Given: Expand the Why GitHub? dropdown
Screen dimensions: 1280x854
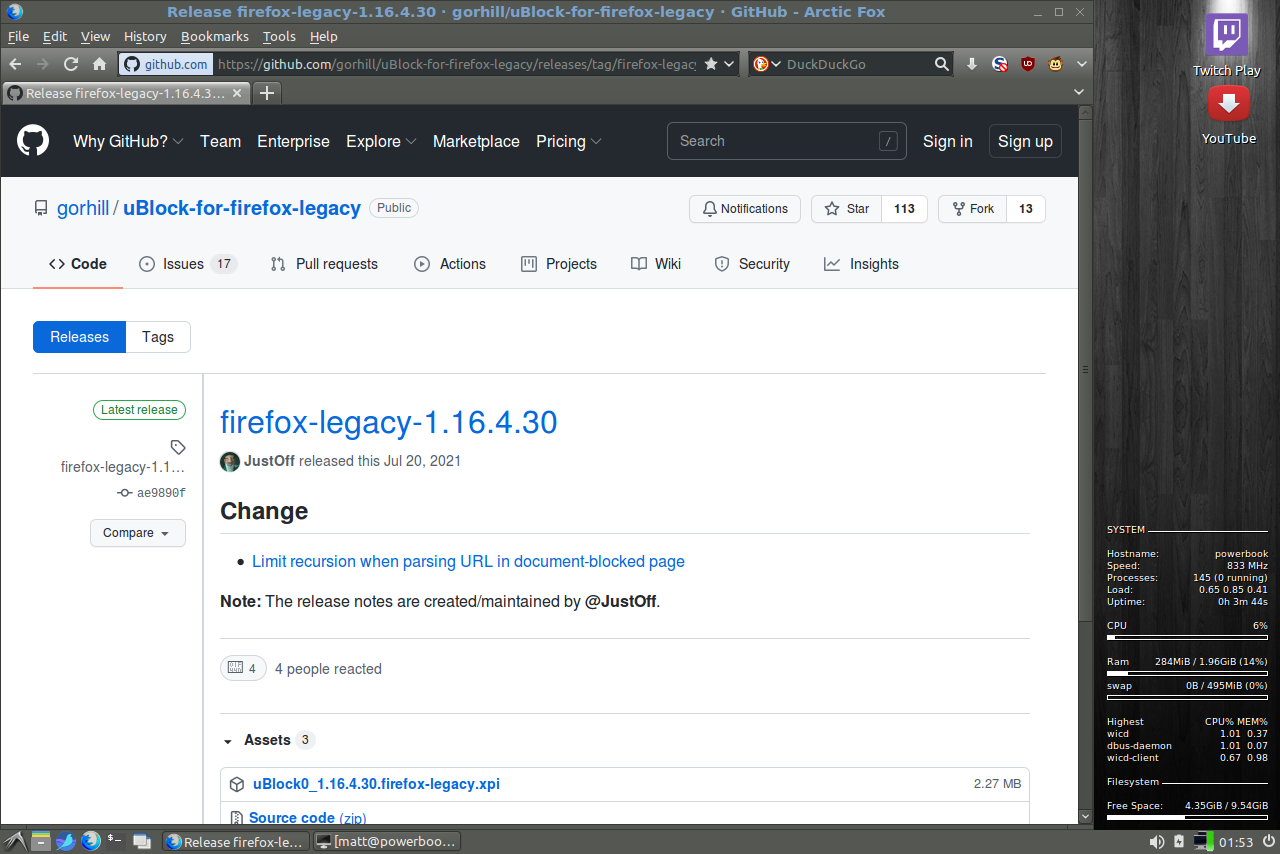Looking at the screenshot, I should point(128,142).
